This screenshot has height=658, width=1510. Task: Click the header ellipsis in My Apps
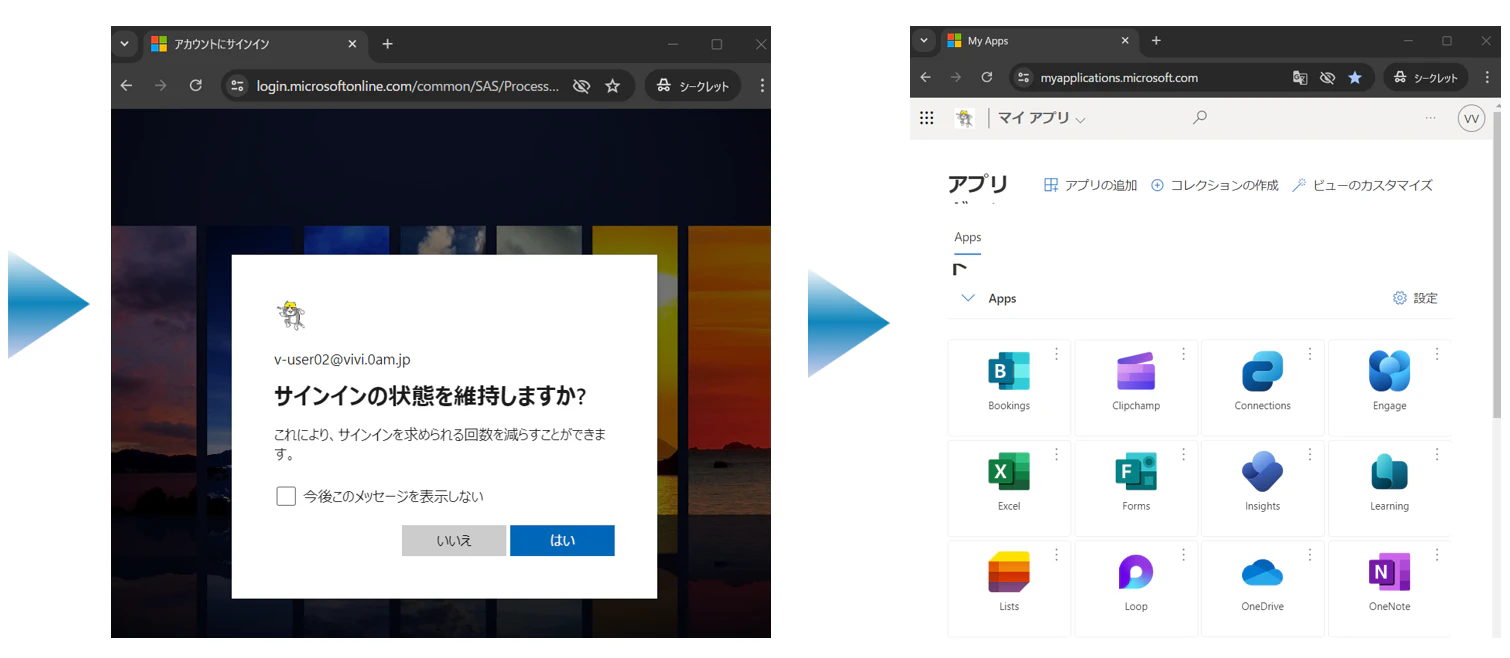click(x=1431, y=118)
